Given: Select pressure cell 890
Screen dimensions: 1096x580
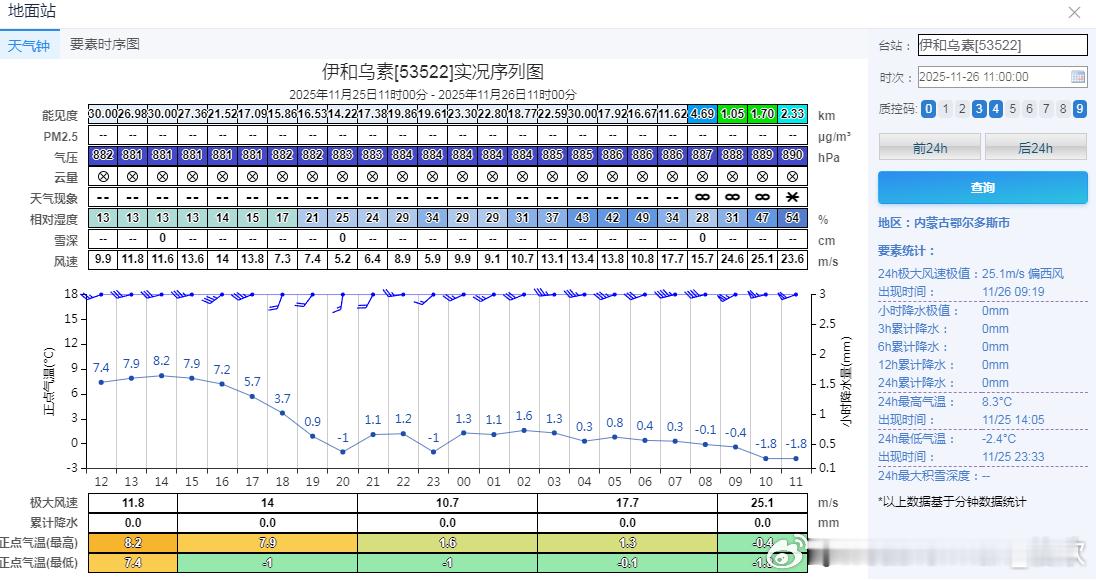Looking at the screenshot, I should click(793, 155).
